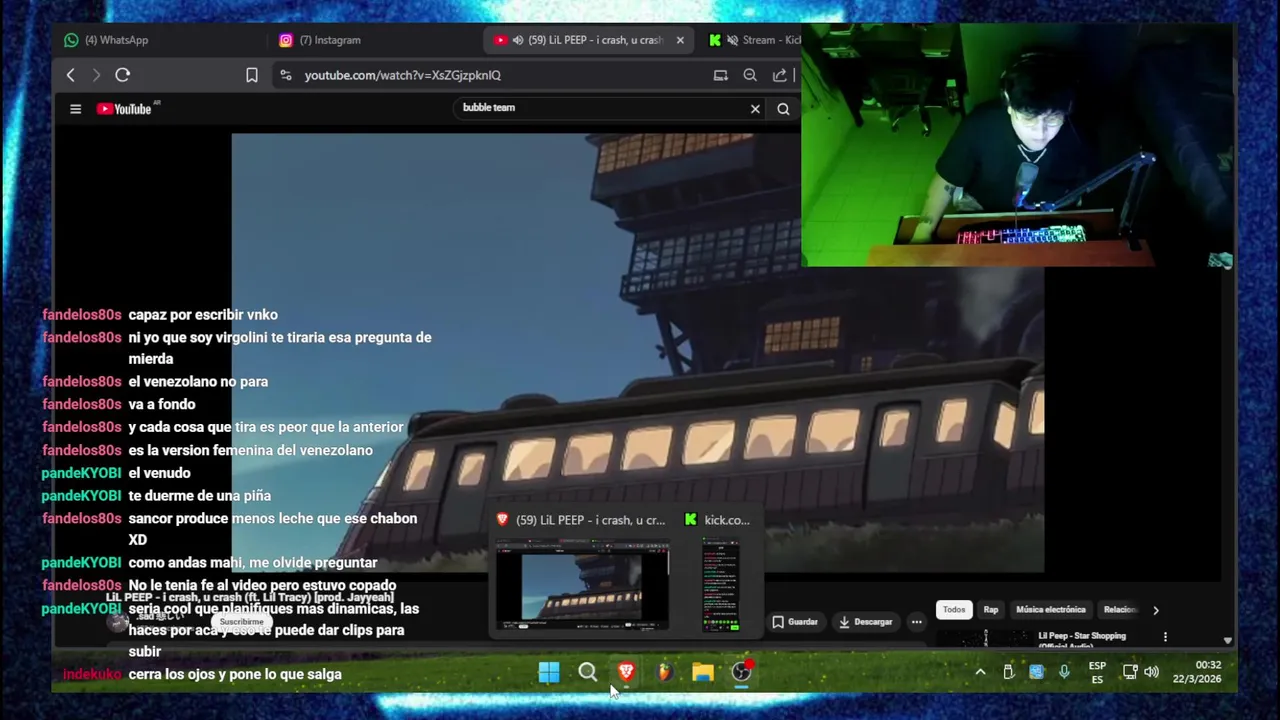Select the Relacionados filter chip
The height and width of the screenshot is (720, 1280).
[x=1120, y=610]
